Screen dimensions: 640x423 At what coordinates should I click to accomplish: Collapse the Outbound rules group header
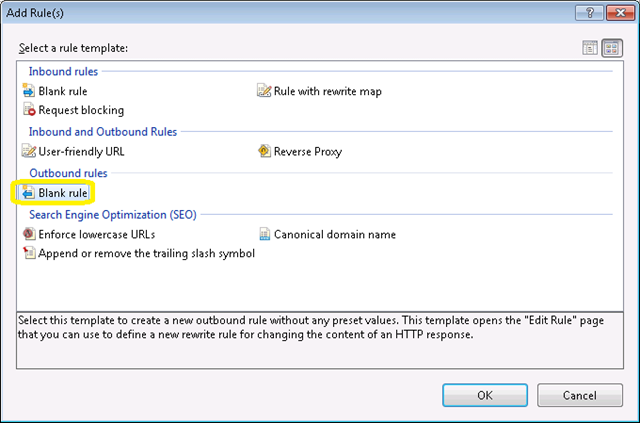(68, 173)
